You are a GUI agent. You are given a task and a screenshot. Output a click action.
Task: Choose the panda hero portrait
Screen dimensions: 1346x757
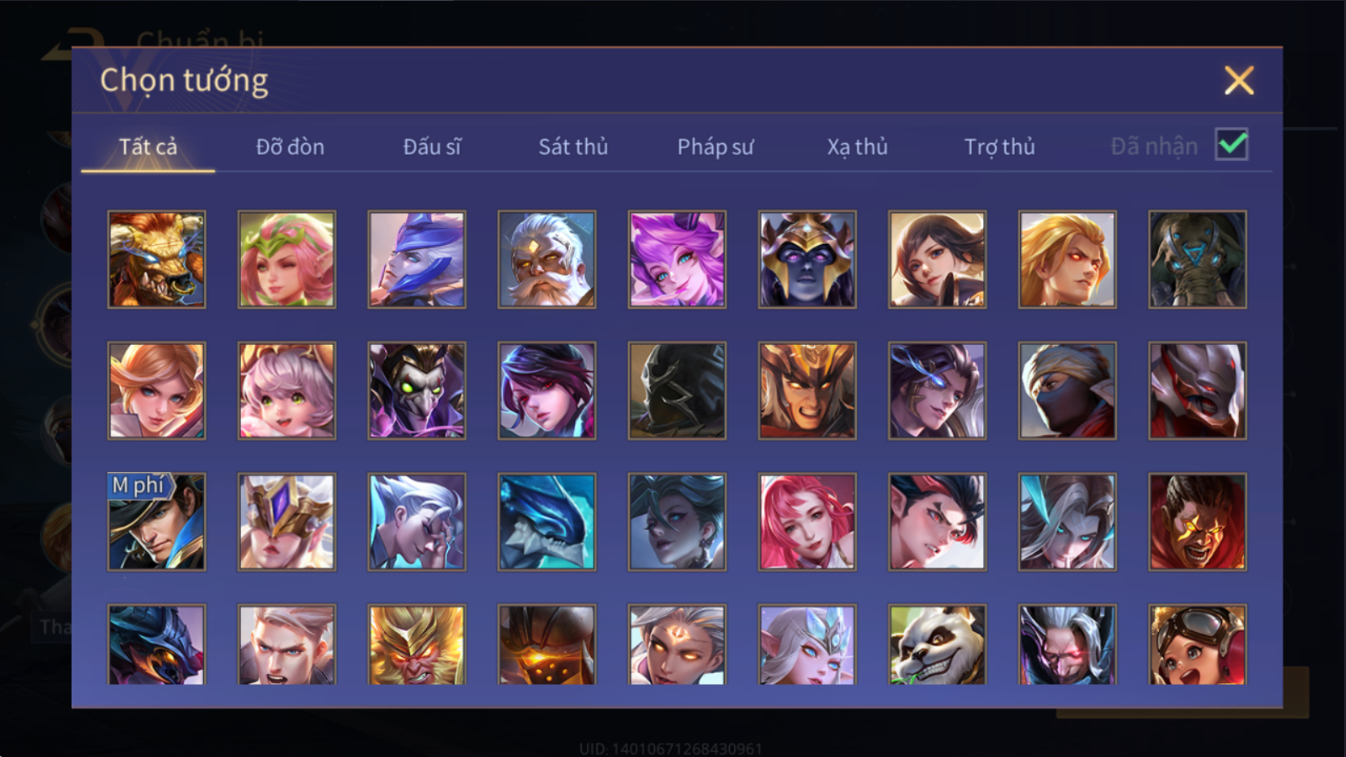937,645
